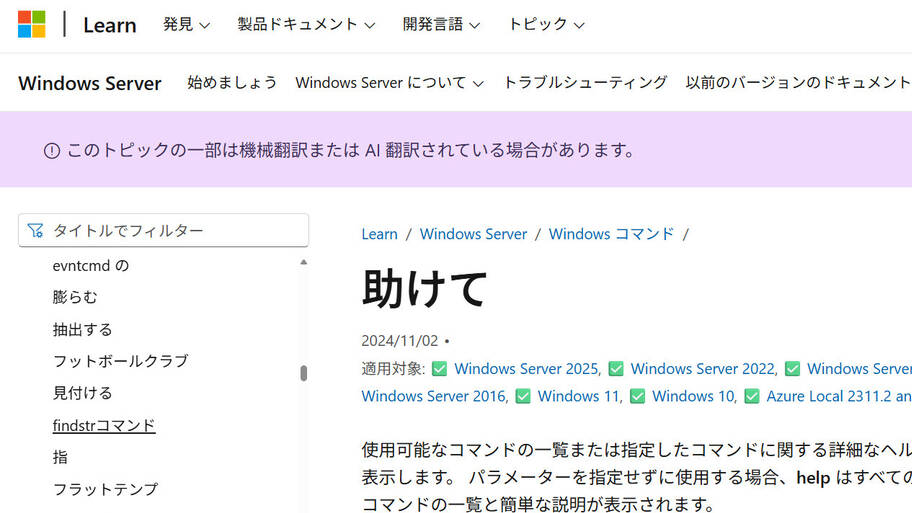
Task: Click green check icon before Azure Local
Action: 751,396
